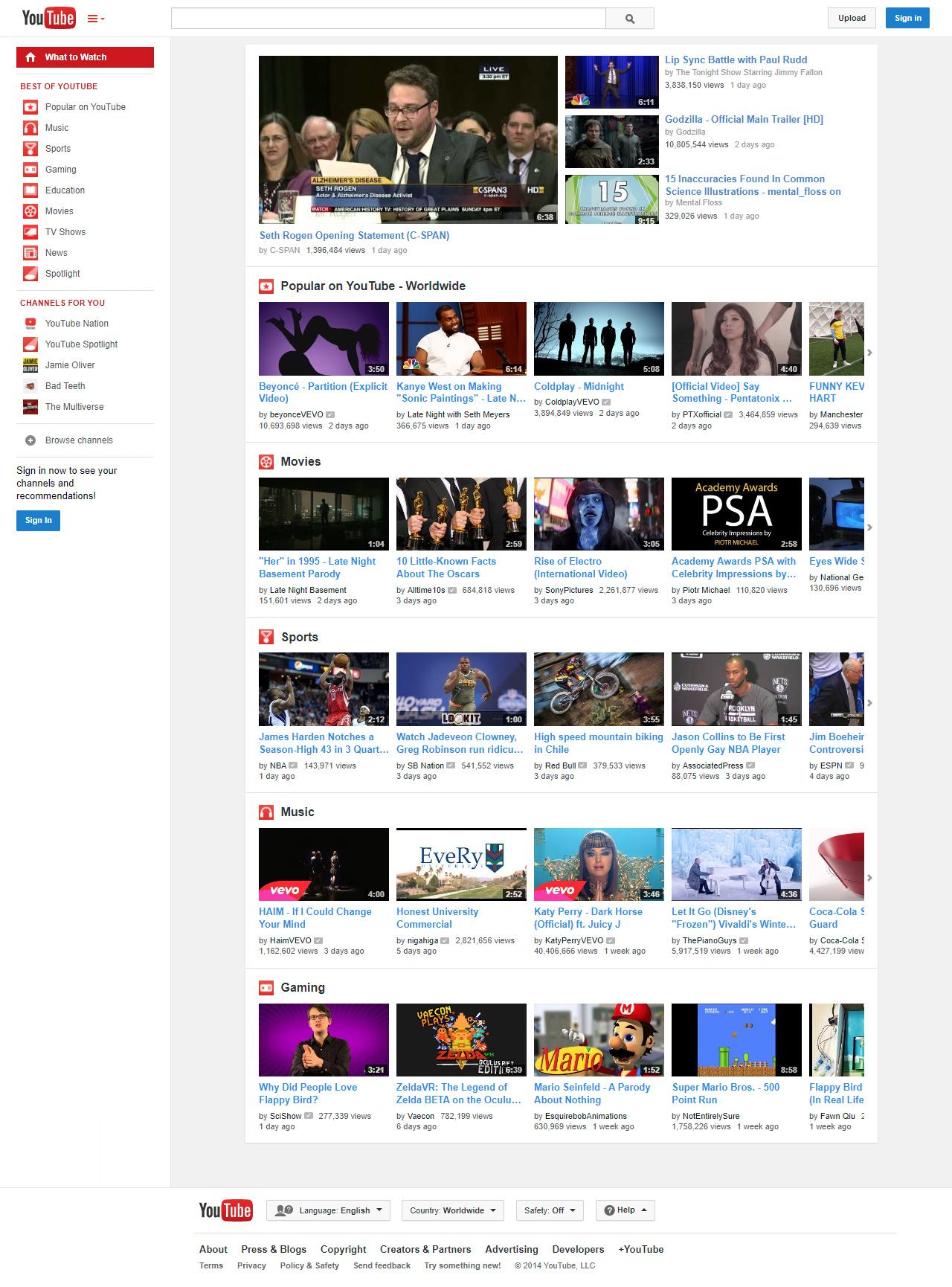Open Jamie Oliver channel icon
The width and height of the screenshot is (952, 1287).
[30, 365]
